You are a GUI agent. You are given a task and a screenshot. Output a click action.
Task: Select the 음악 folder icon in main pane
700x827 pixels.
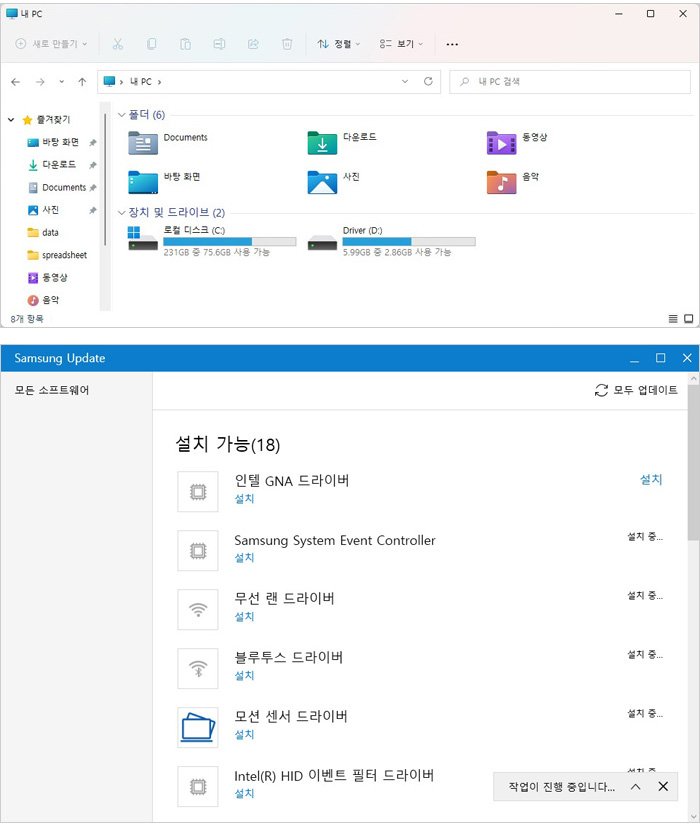pyautogui.click(x=501, y=182)
